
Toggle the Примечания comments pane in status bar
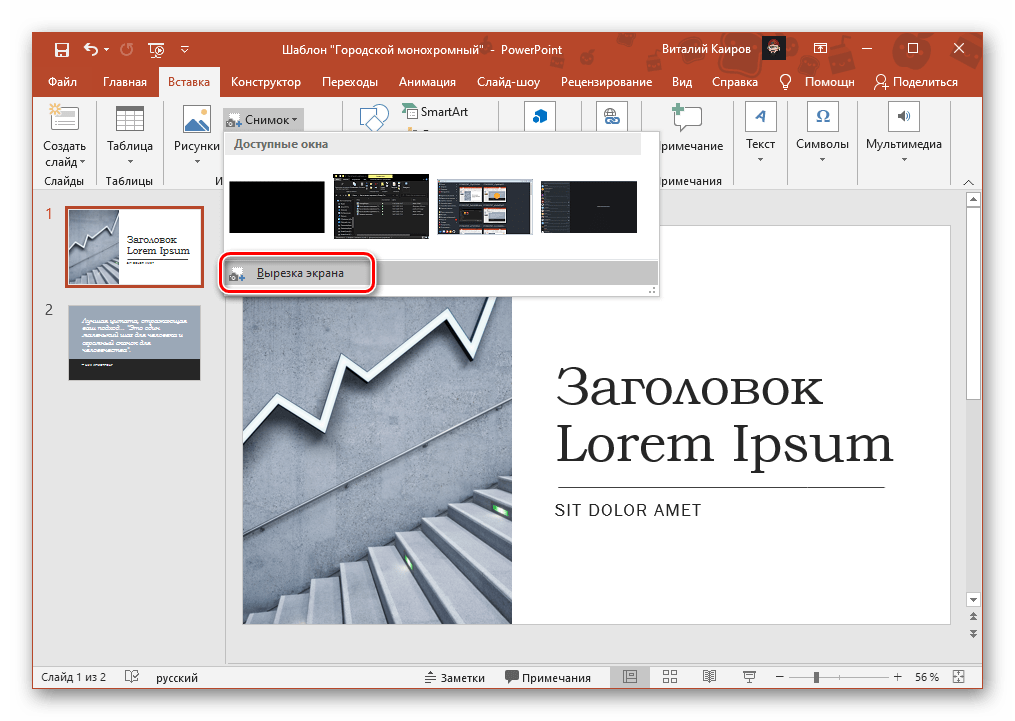click(x=547, y=677)
